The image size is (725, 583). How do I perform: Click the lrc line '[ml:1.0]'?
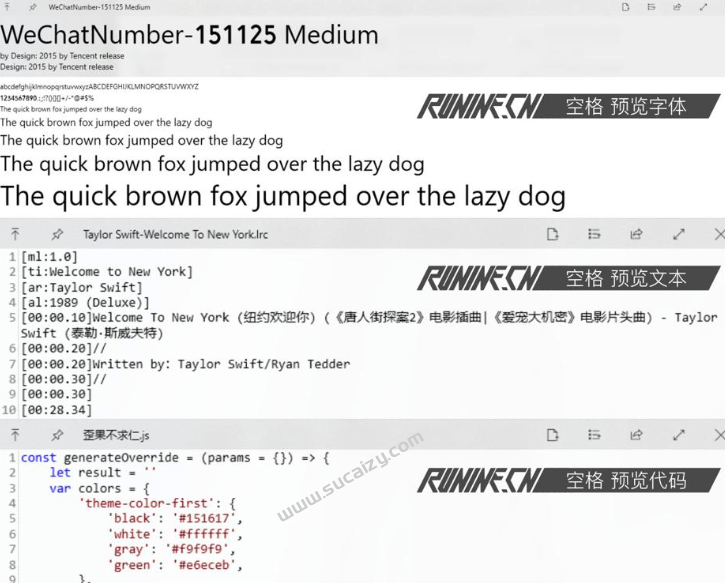pyautogui.click(x=49, y=257)
